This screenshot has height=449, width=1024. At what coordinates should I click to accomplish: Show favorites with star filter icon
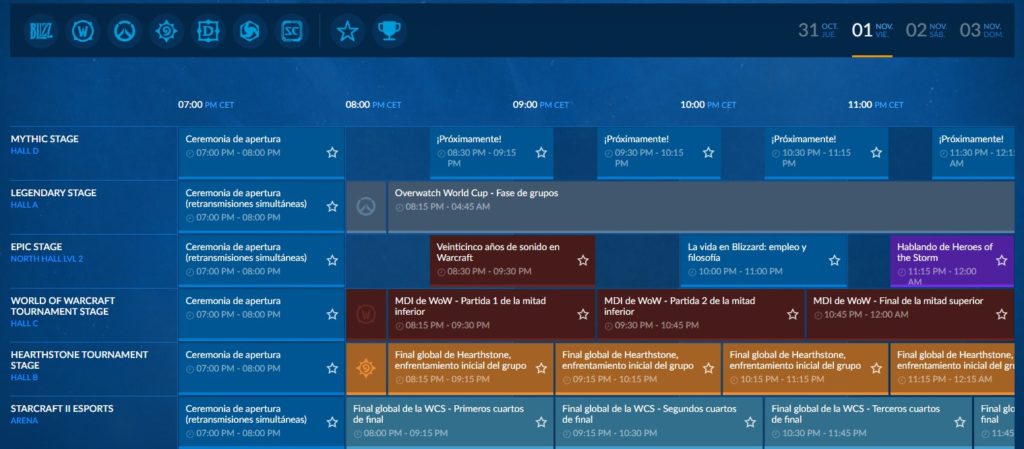click(347, 31)
